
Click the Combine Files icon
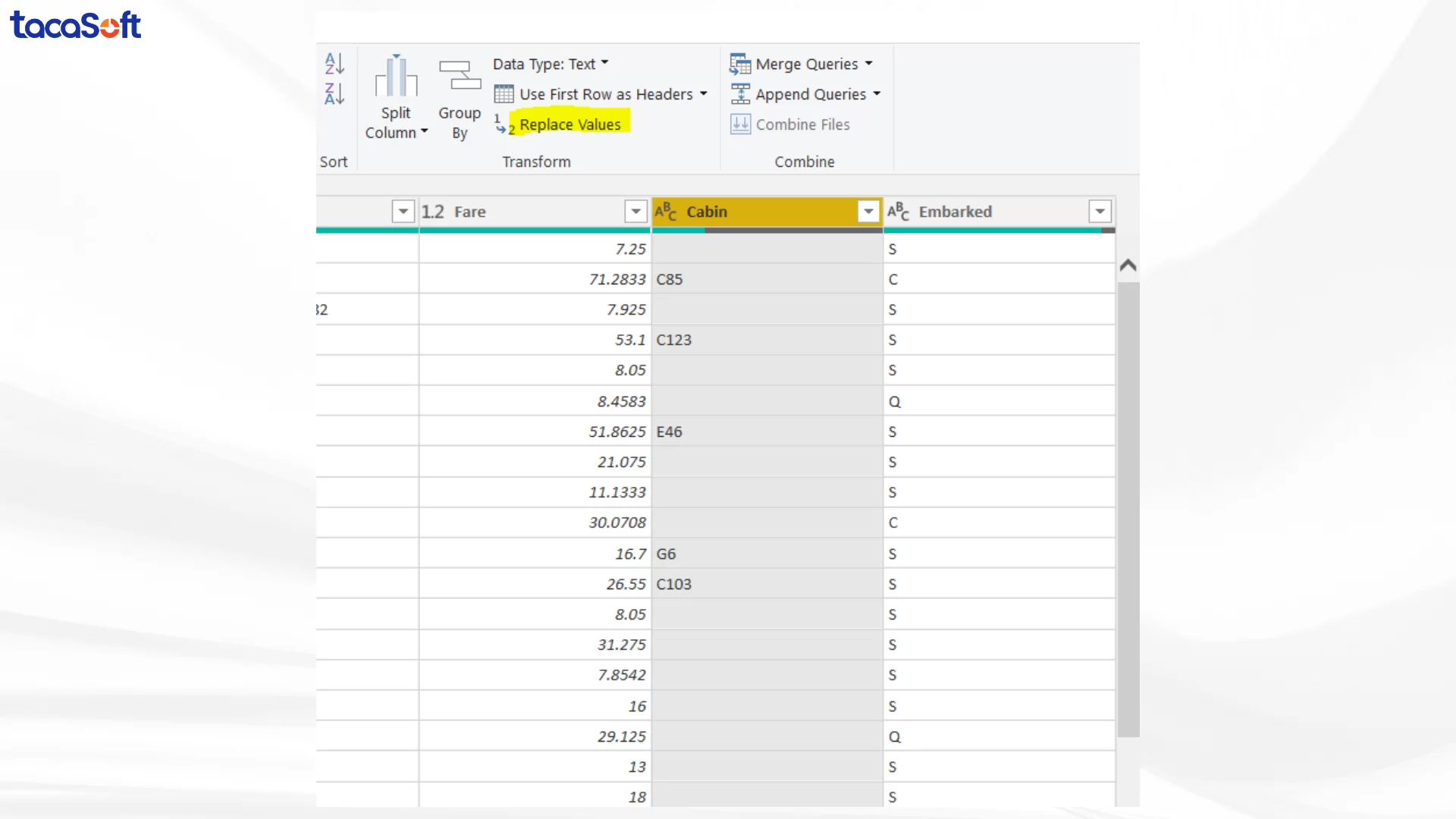pyautogui.click(x=740, y=124)
